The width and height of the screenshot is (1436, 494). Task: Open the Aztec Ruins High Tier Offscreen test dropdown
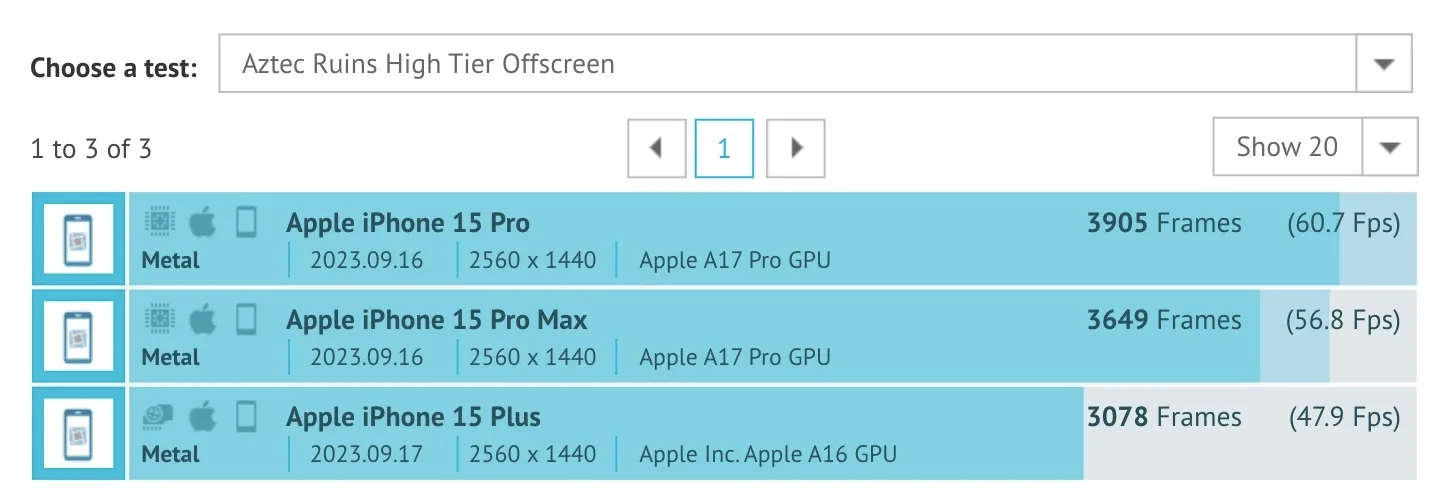[787, 65]
